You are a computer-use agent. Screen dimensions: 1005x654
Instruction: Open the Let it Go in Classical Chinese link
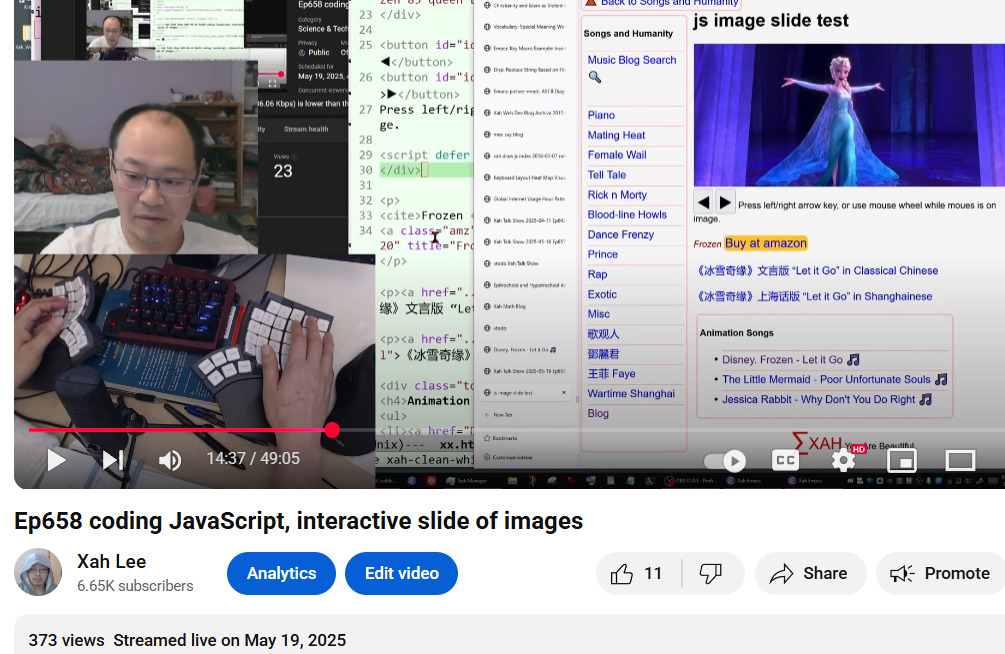point(817,271)
